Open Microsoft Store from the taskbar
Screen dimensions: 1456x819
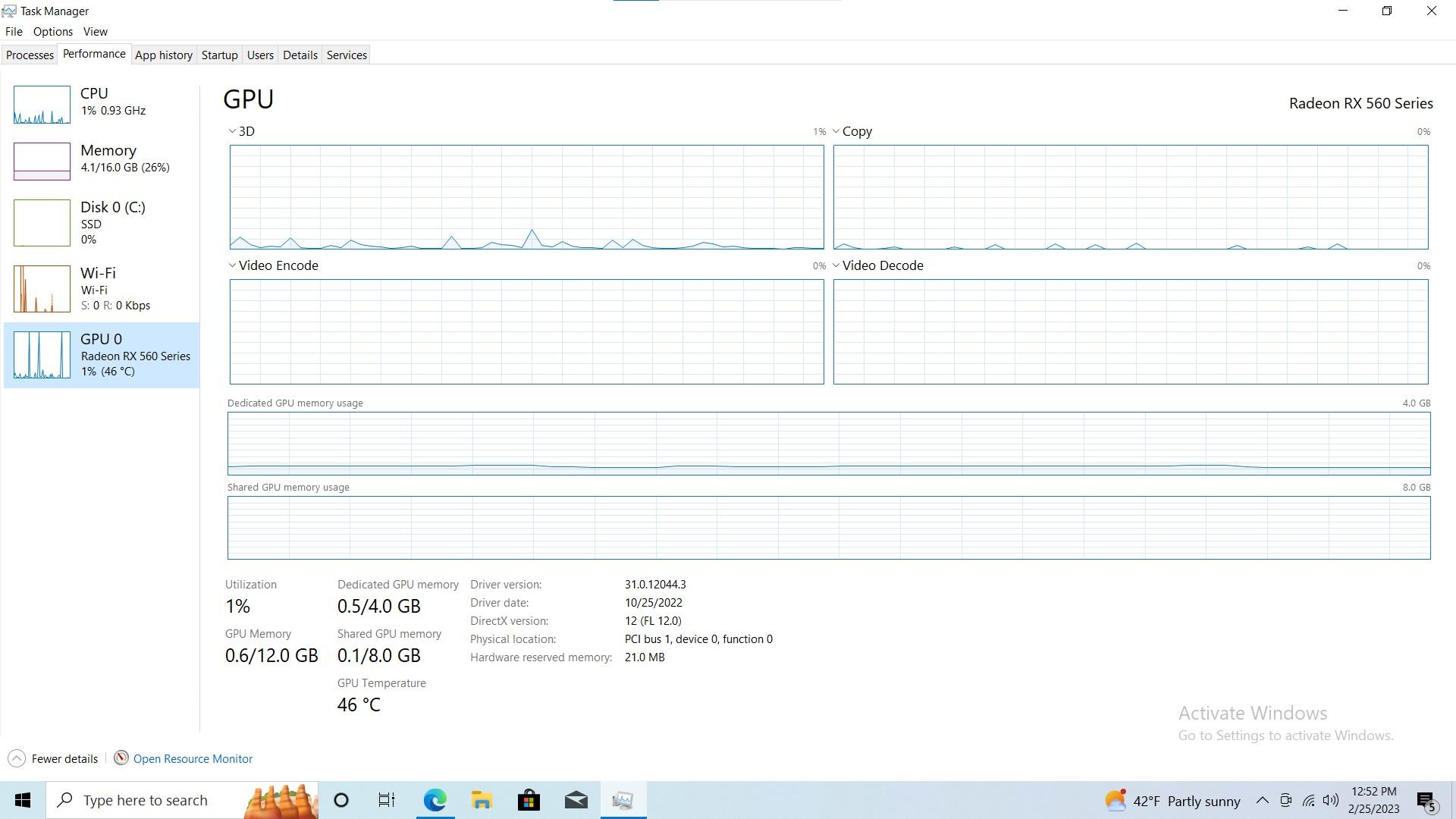[x=529, y=800]
